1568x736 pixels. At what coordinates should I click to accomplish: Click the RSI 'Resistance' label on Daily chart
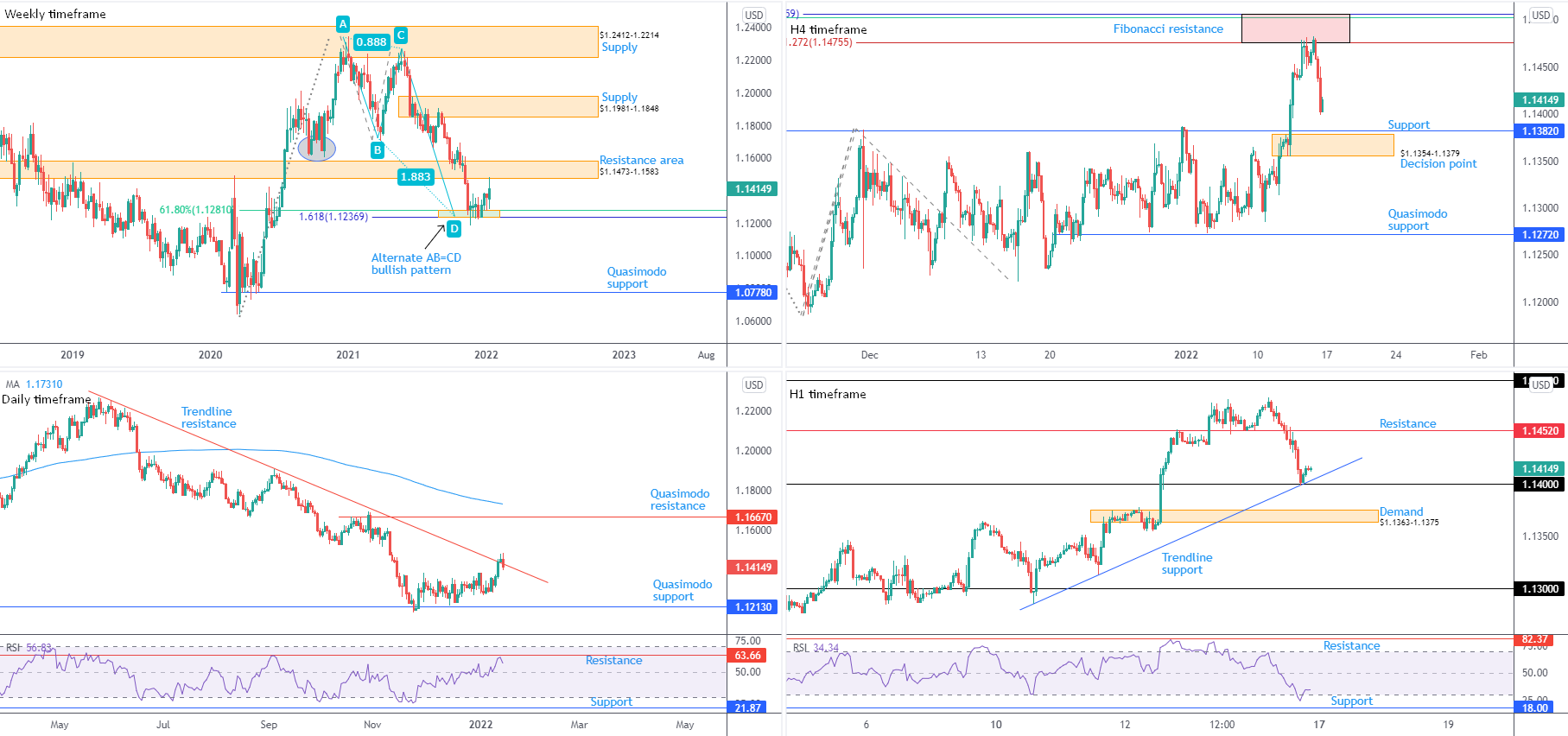pyautogui.click(x=613, y=660)
